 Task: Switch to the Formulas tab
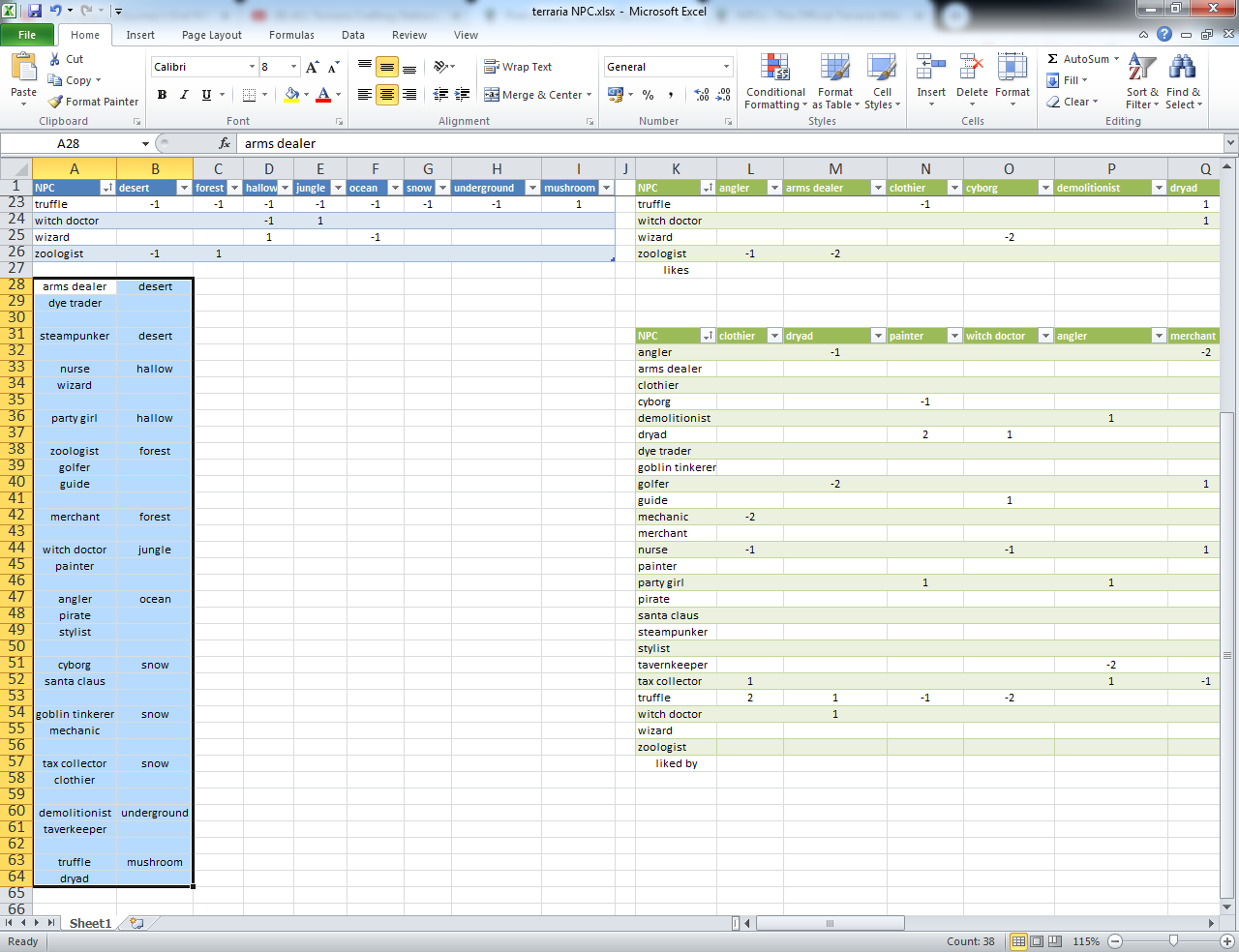click(x=291, y=35)
